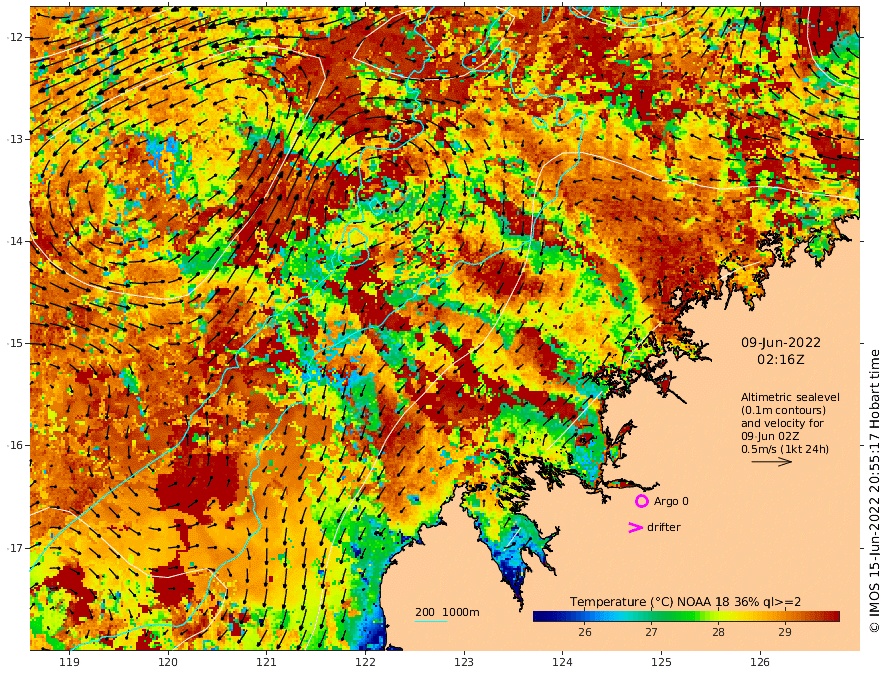The width and height of the screenshot is (880, 680).
Task: Click longitude axis label 122
Action: point(365,663)
